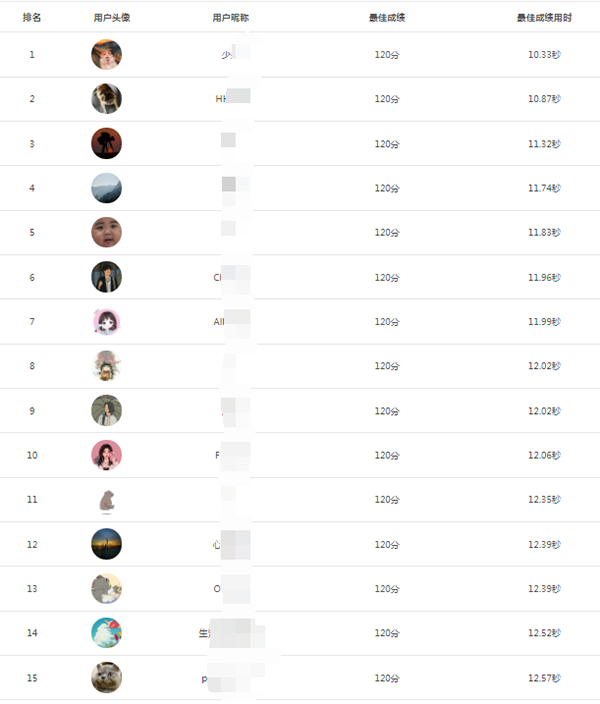The height and width of the screenshot is (704, 600).
Task: Select the sunset silhouette avatar in rank 3
Action: click(x=106, y=143)
